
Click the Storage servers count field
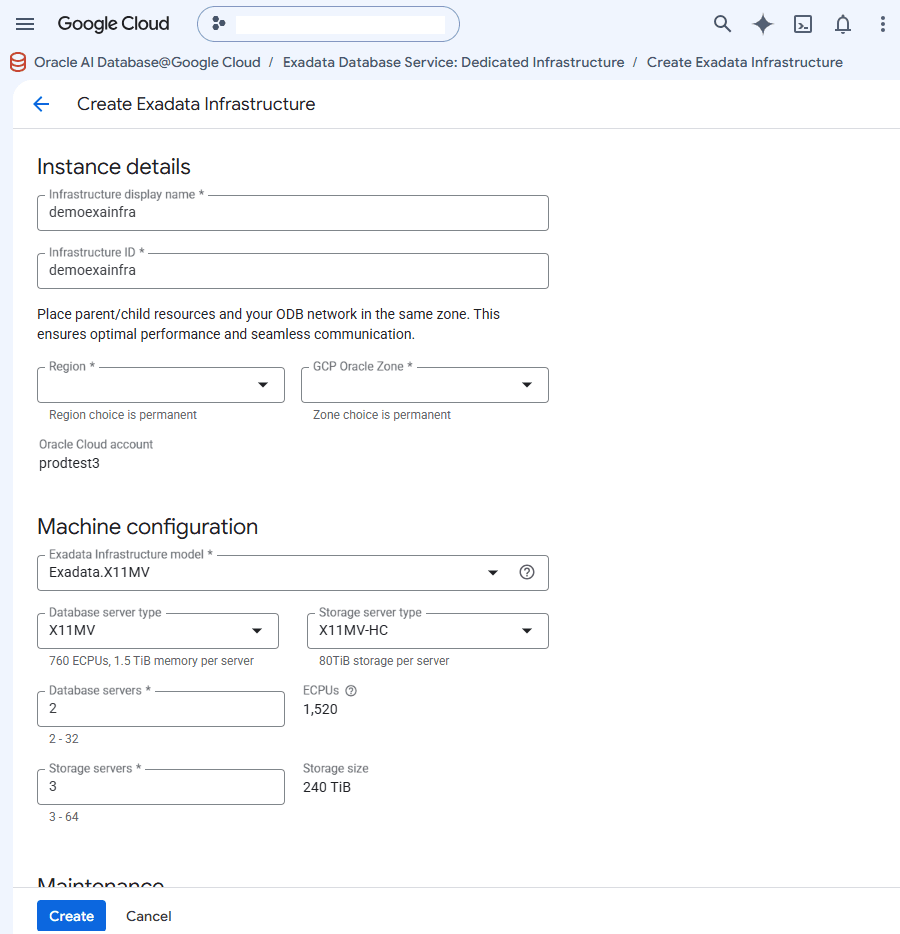[161, 787]
